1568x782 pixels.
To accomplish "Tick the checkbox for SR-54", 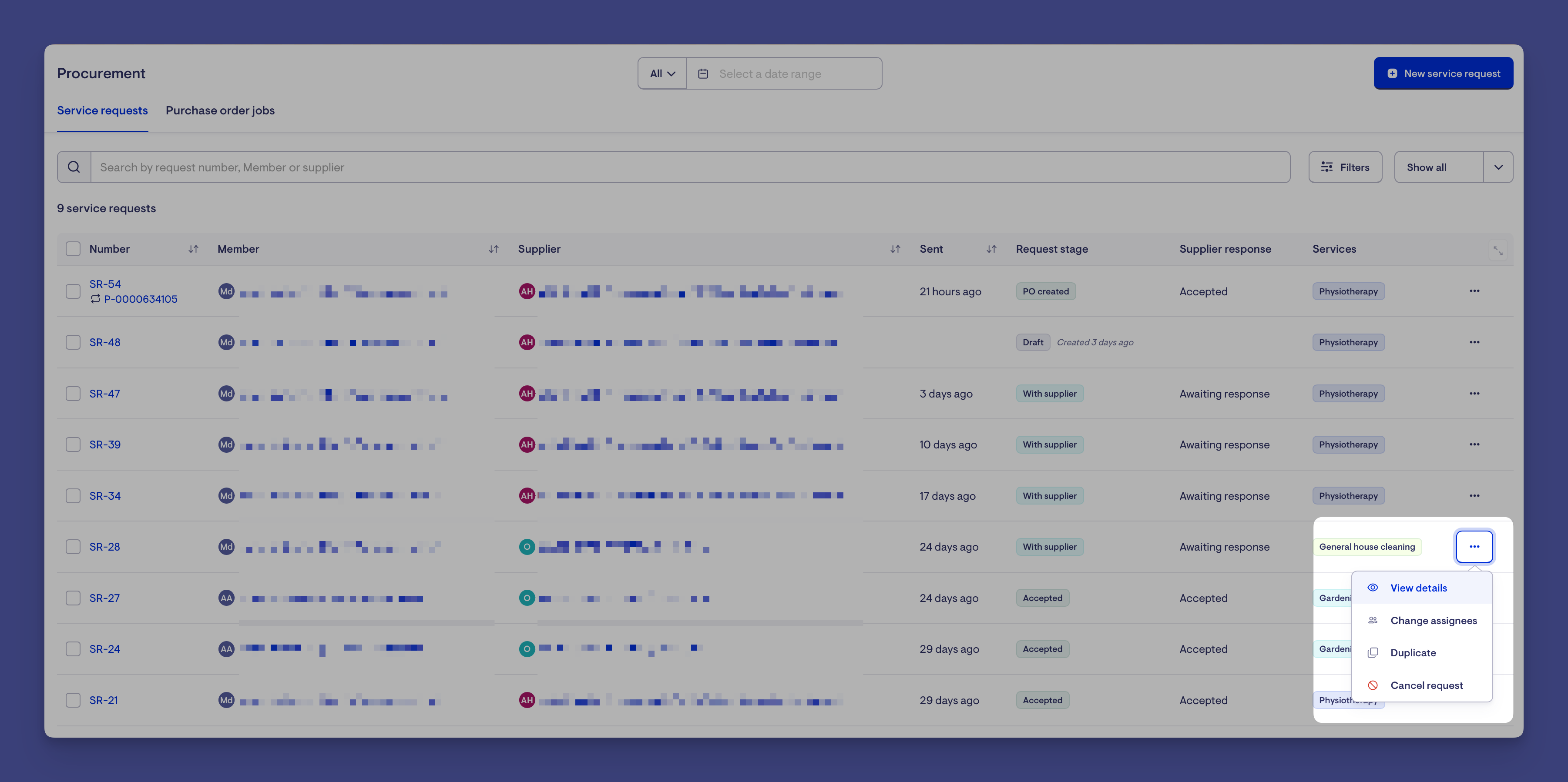I will [73, 291].
